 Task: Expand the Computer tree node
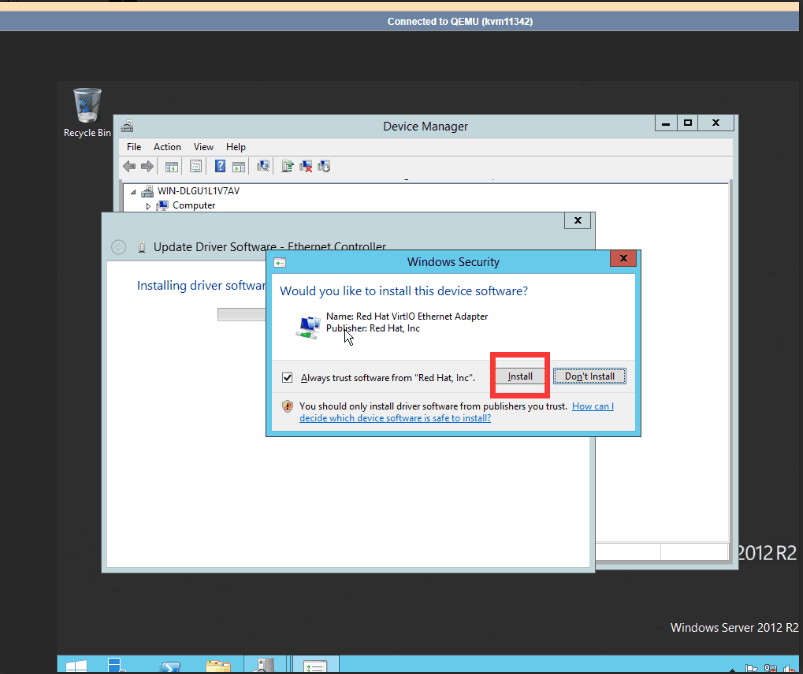(148, 206)
